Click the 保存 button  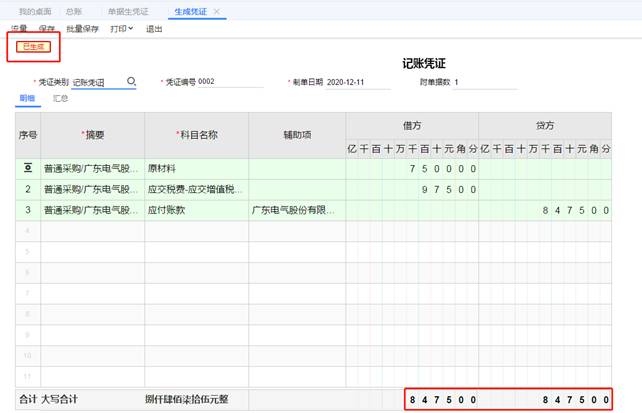click(x=46, y=29)
